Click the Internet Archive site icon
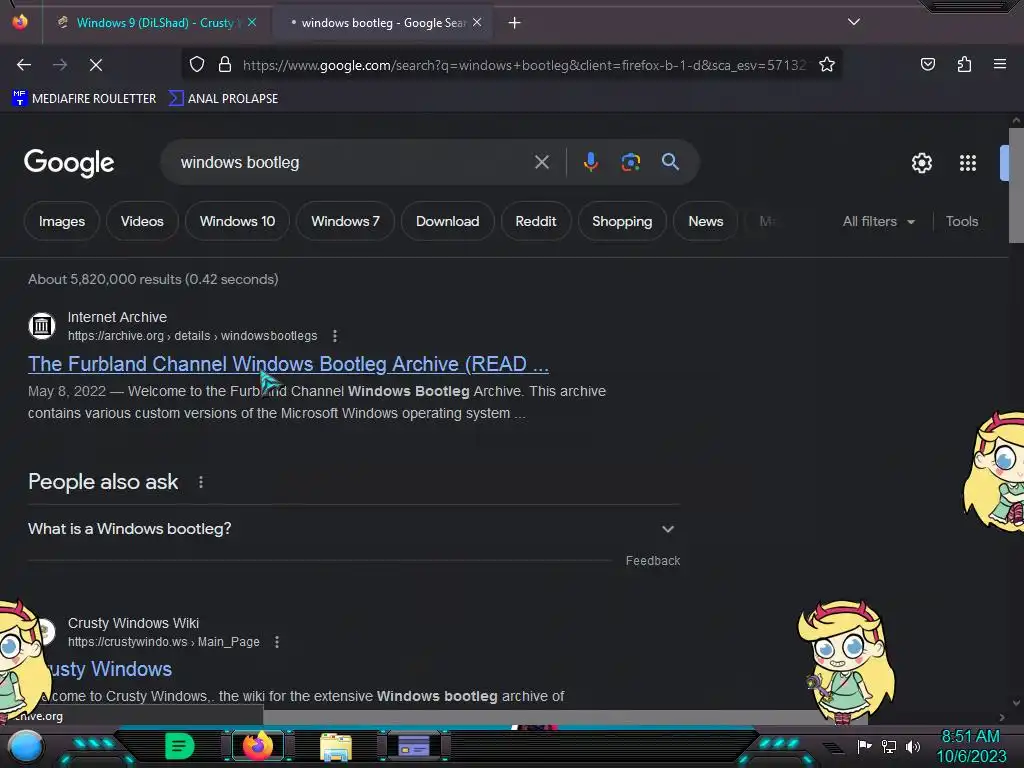Image resolution: width=1024 pixels, height=768 pixels. (x=42, y=325)
